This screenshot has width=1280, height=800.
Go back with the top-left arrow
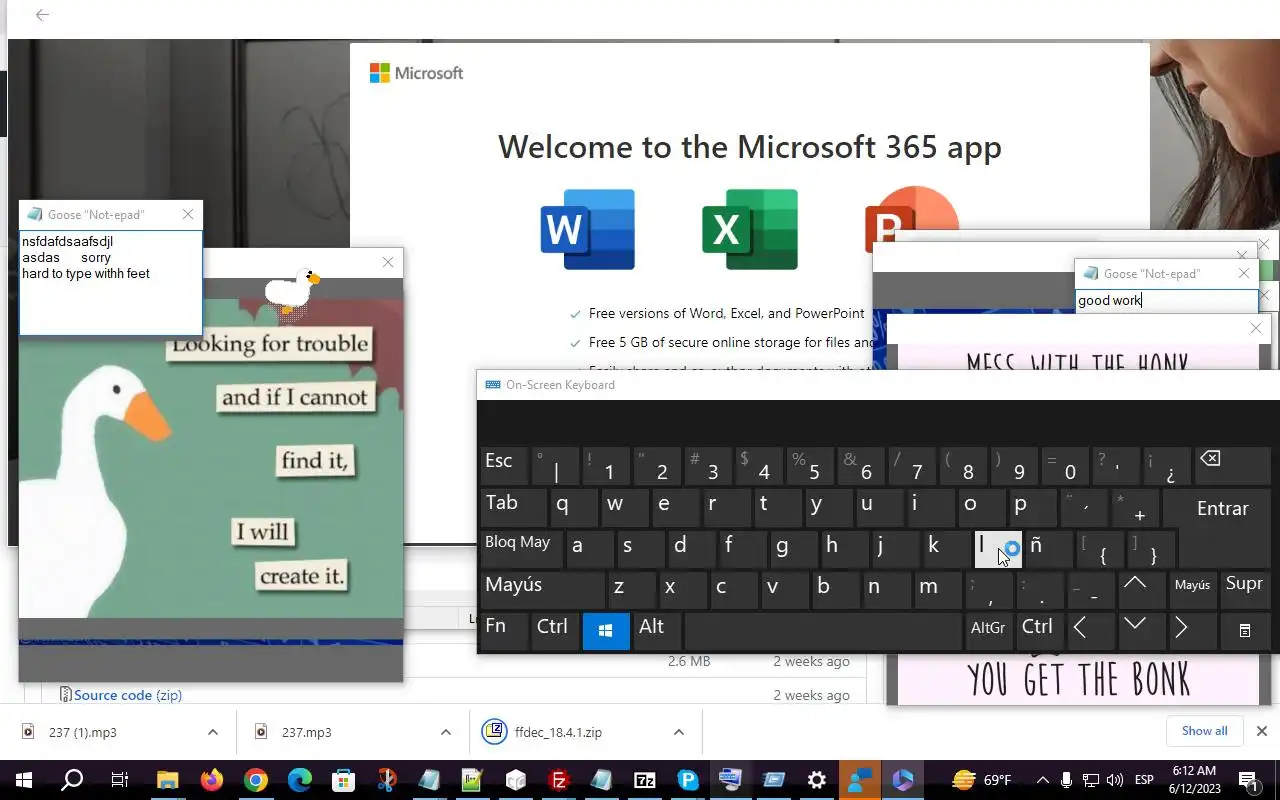(42, 15)
